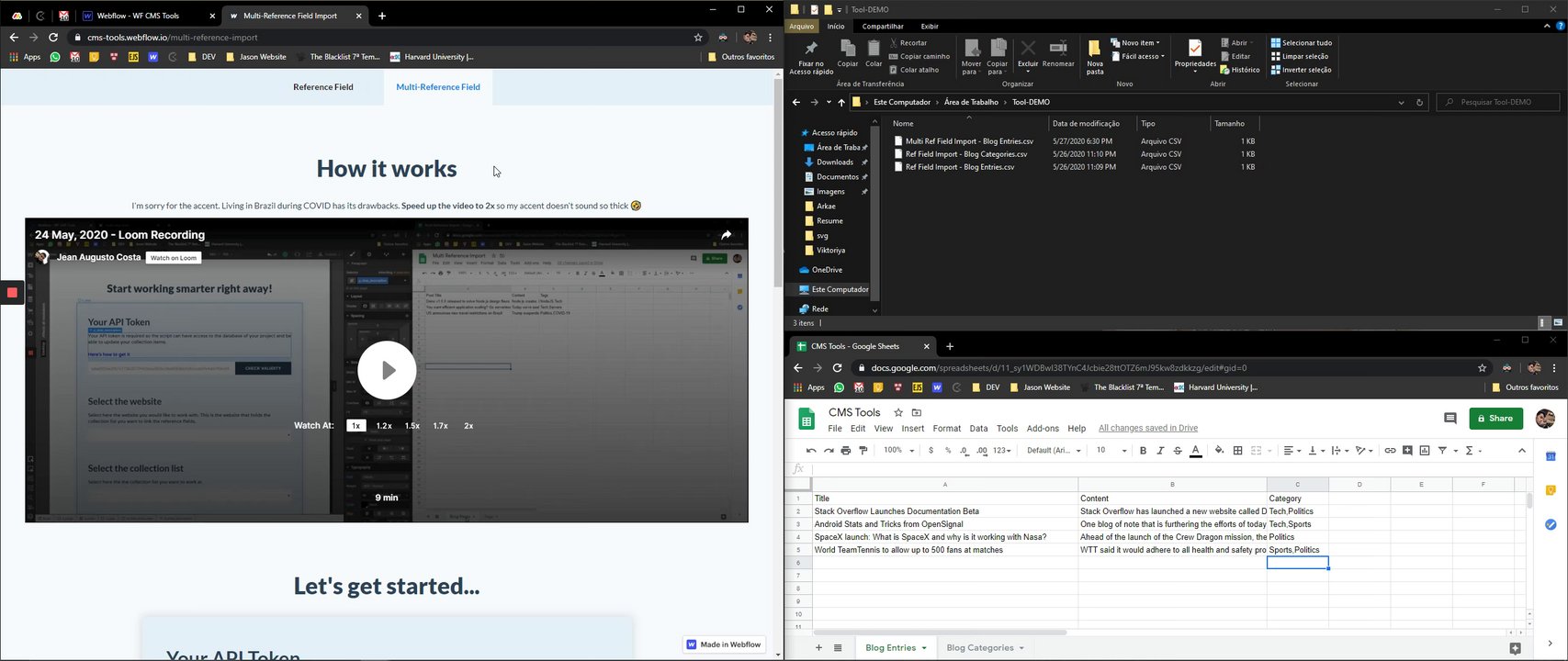Click the Loom share arrow on video
Screen dimensions: 1568x661
727,235
